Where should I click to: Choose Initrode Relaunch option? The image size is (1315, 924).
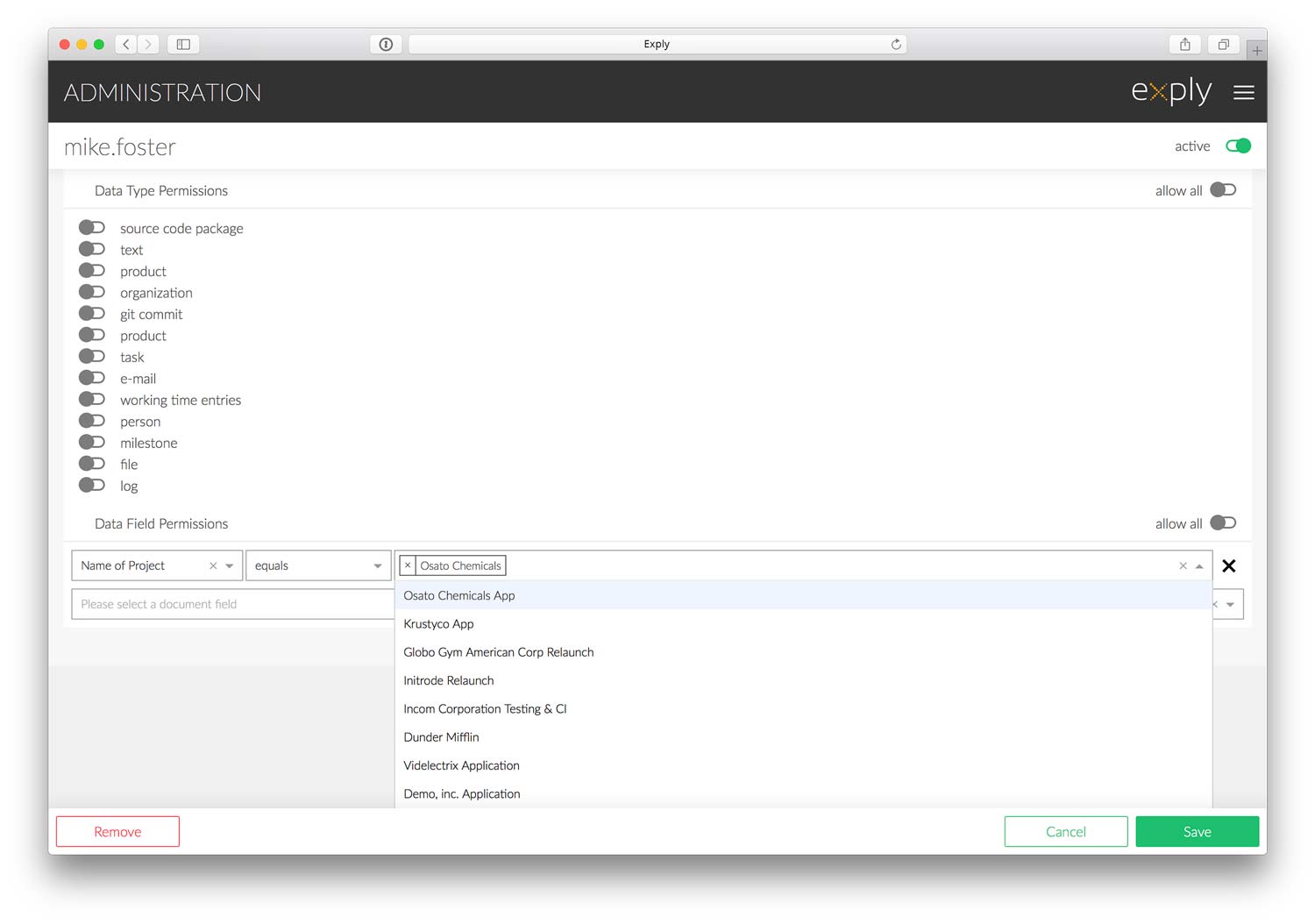tap(803, 680)
